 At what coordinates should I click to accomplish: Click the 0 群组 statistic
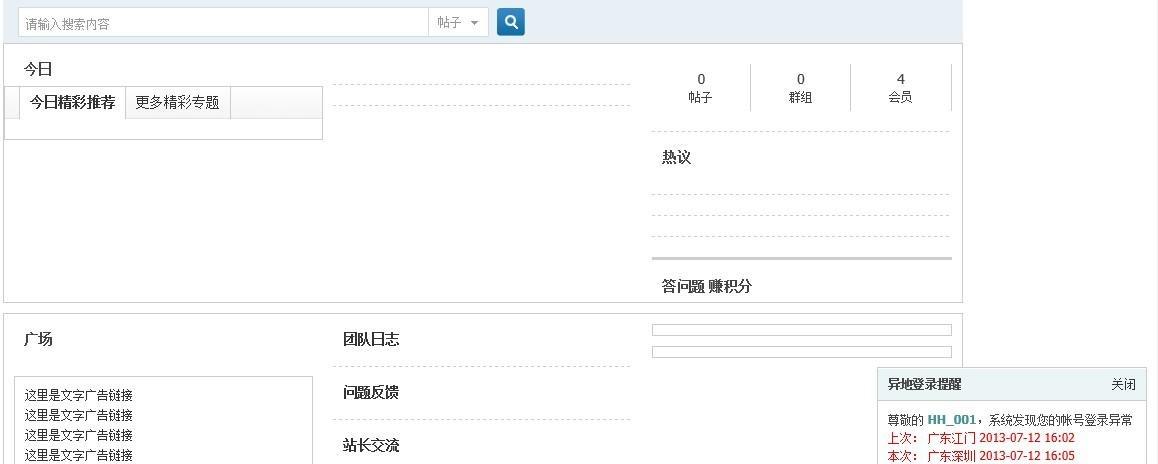point(801,88)
